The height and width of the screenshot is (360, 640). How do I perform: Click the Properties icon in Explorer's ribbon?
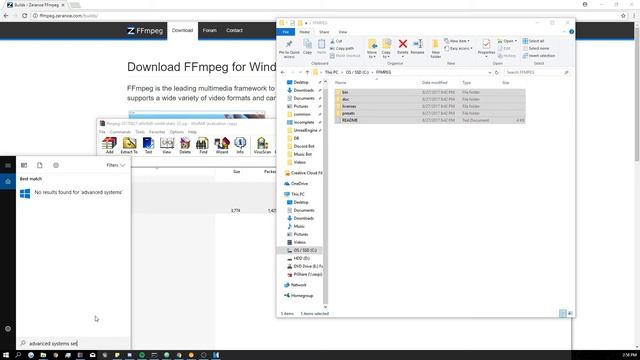(x=486, y=47)
